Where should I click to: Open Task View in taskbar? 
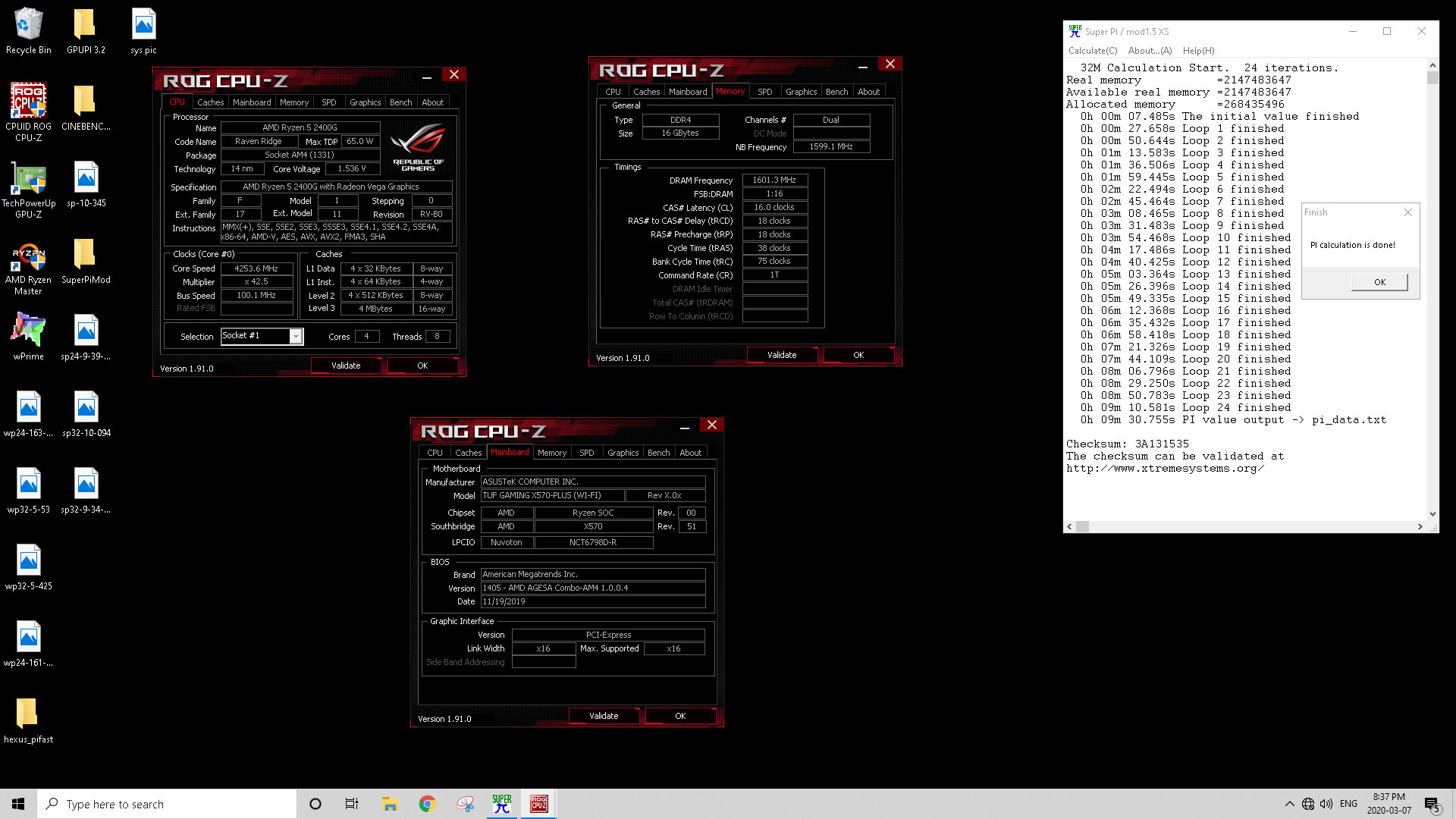click(x=352, y=804)
